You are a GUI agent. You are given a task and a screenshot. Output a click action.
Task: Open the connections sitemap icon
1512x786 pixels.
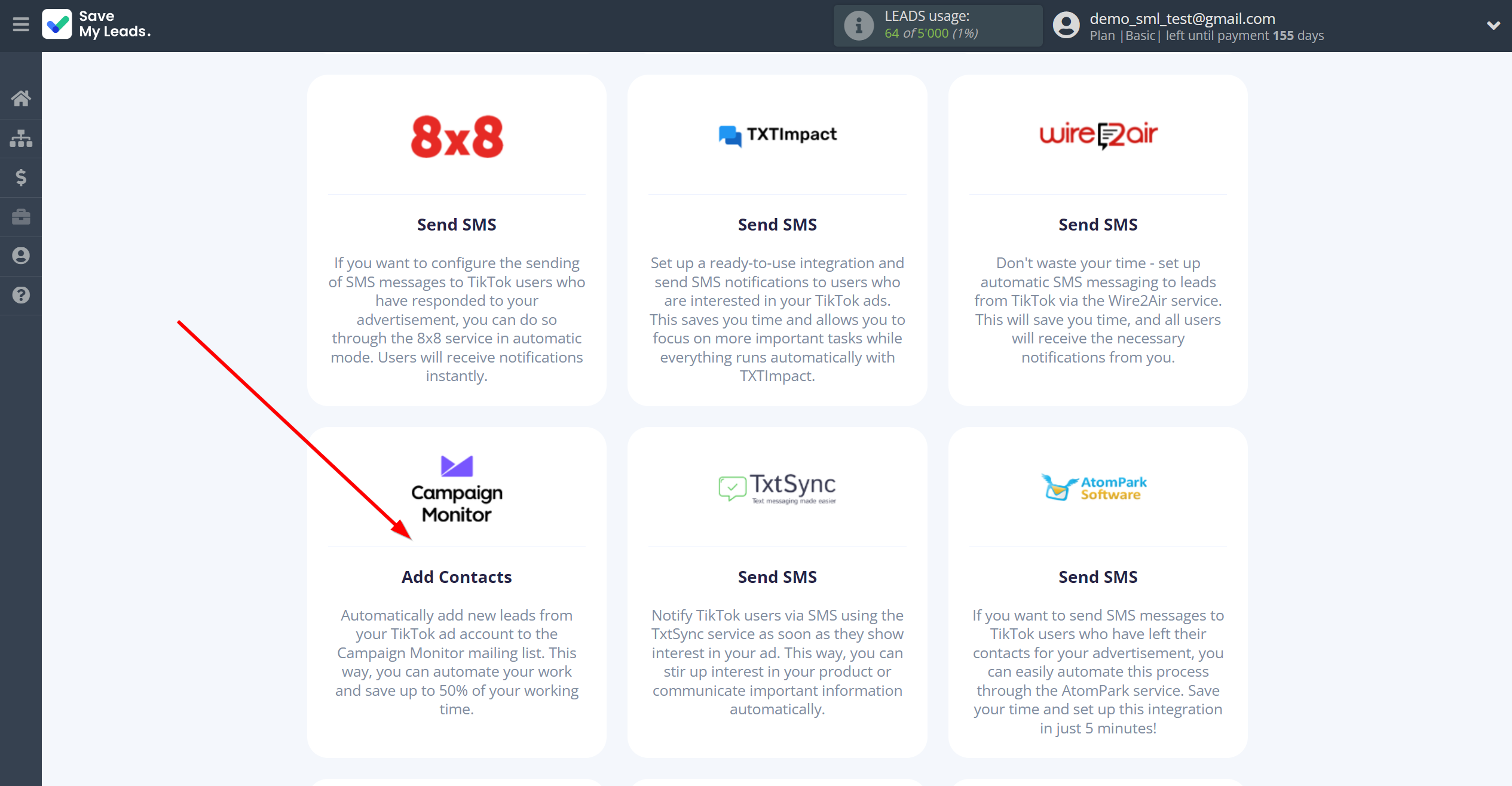click(21, 138)
